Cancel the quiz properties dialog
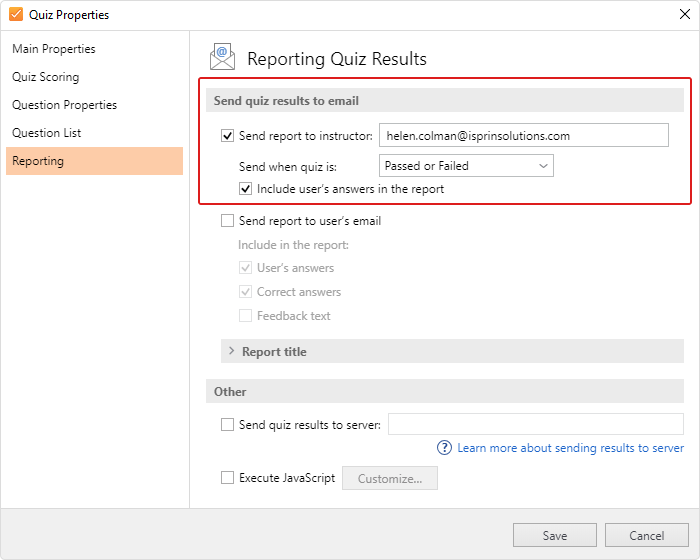Viewport: 700px width, 560px height. click(646, 535)
